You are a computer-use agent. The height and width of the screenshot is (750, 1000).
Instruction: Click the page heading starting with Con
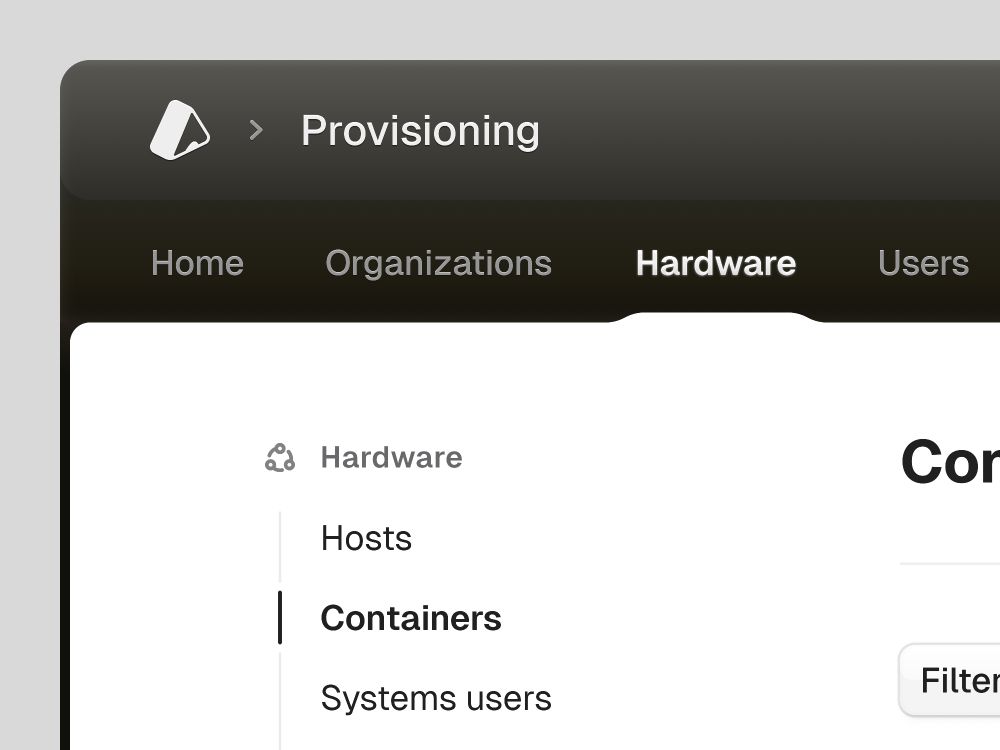click(950, 462)
